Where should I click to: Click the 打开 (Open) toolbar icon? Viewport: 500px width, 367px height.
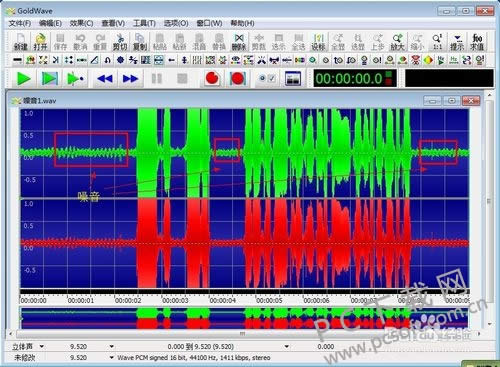40,42
